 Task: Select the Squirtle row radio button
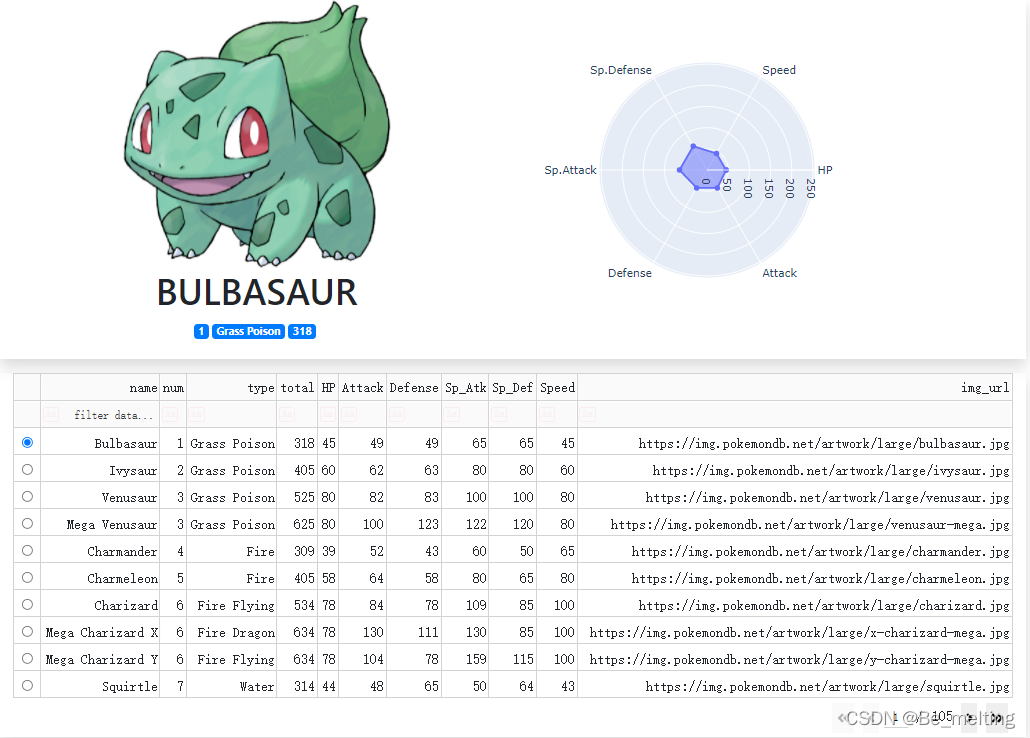27,685
